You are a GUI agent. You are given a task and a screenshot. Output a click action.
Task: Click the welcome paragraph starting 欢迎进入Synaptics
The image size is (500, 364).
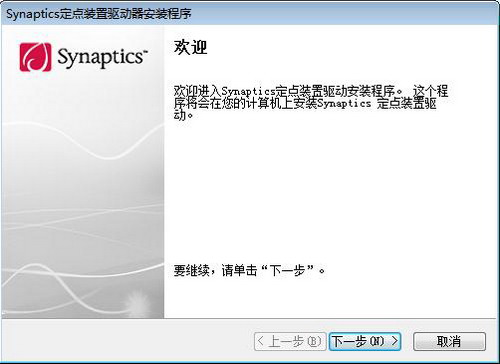tap(311, 103)
